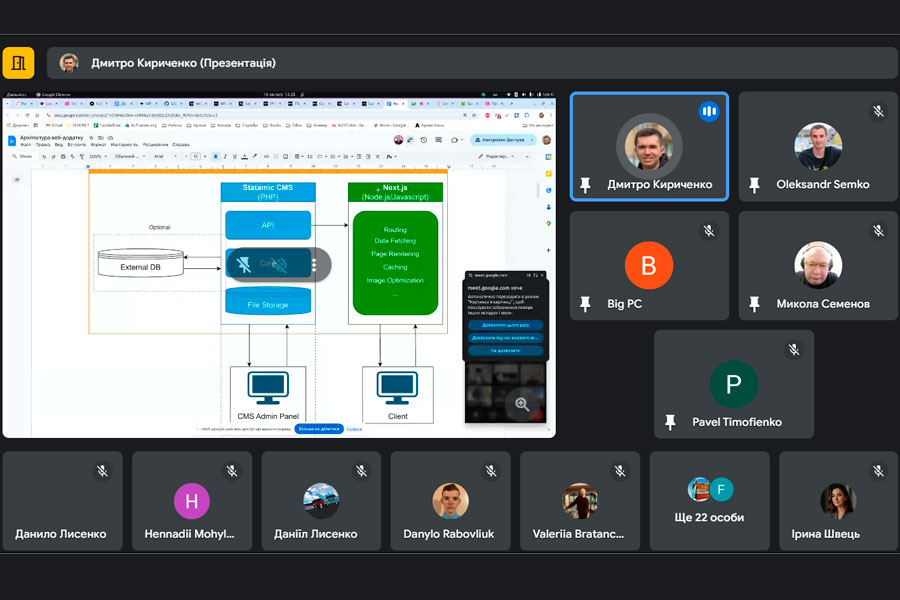Star the Архітектура веб-додатку document
Screen dimensions: 900x600
tap(91, 138)
